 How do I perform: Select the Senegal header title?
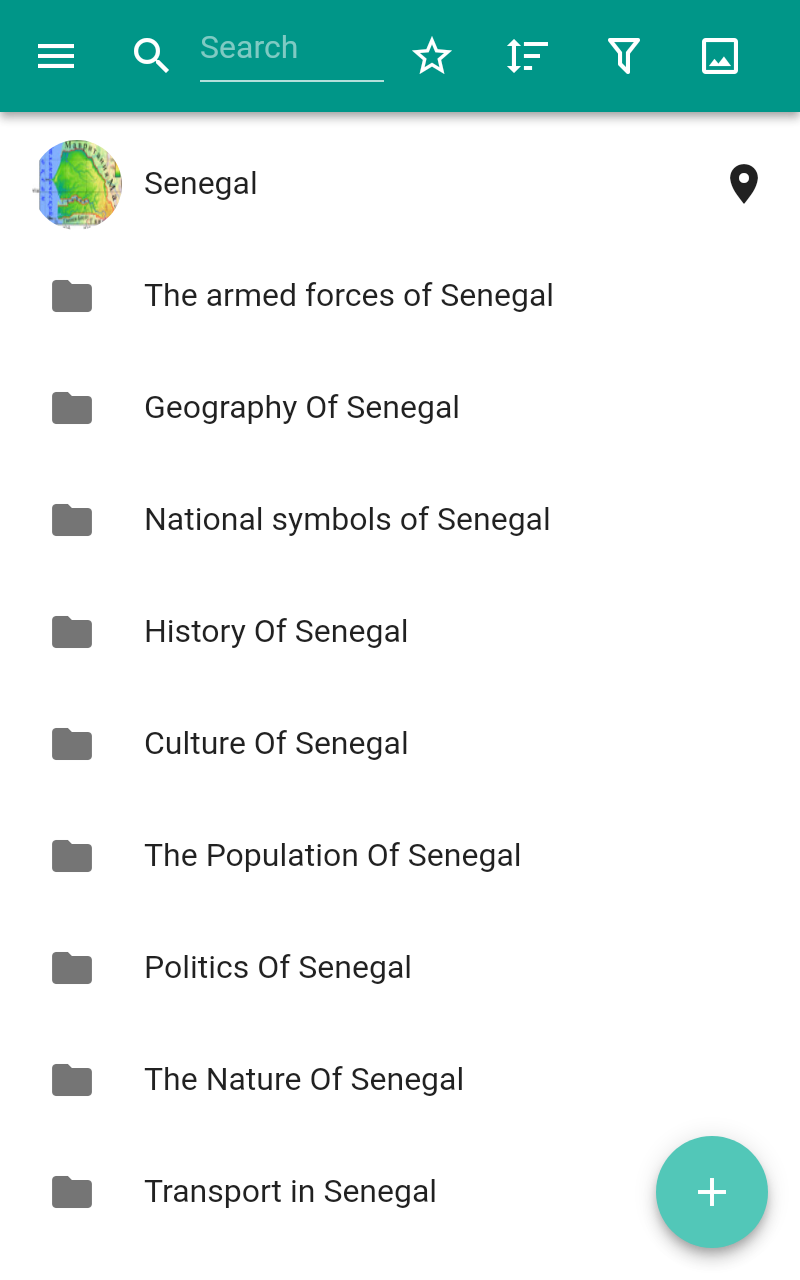point(201,184)
